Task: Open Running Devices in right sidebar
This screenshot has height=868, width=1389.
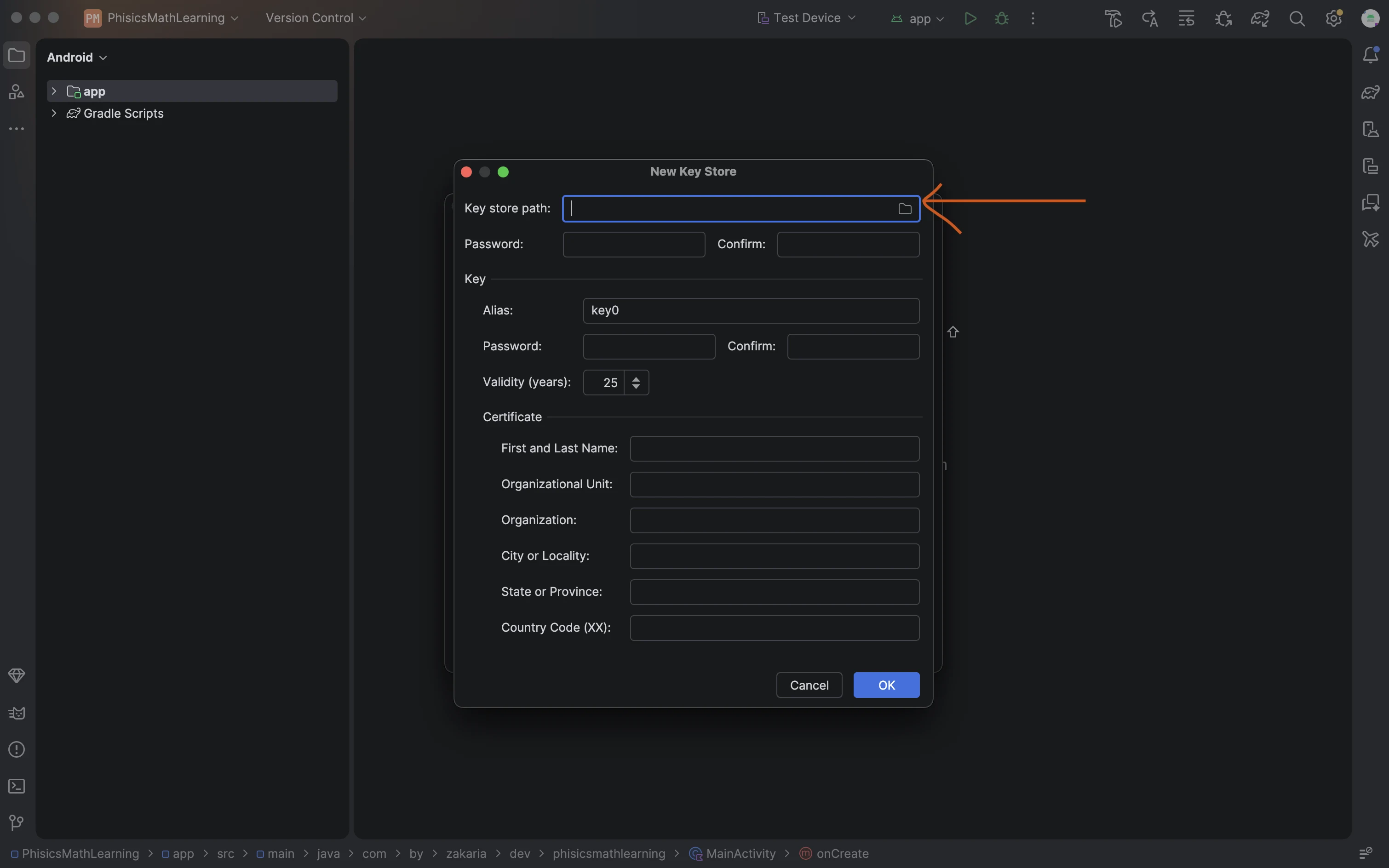Action: pos(1371,166)
